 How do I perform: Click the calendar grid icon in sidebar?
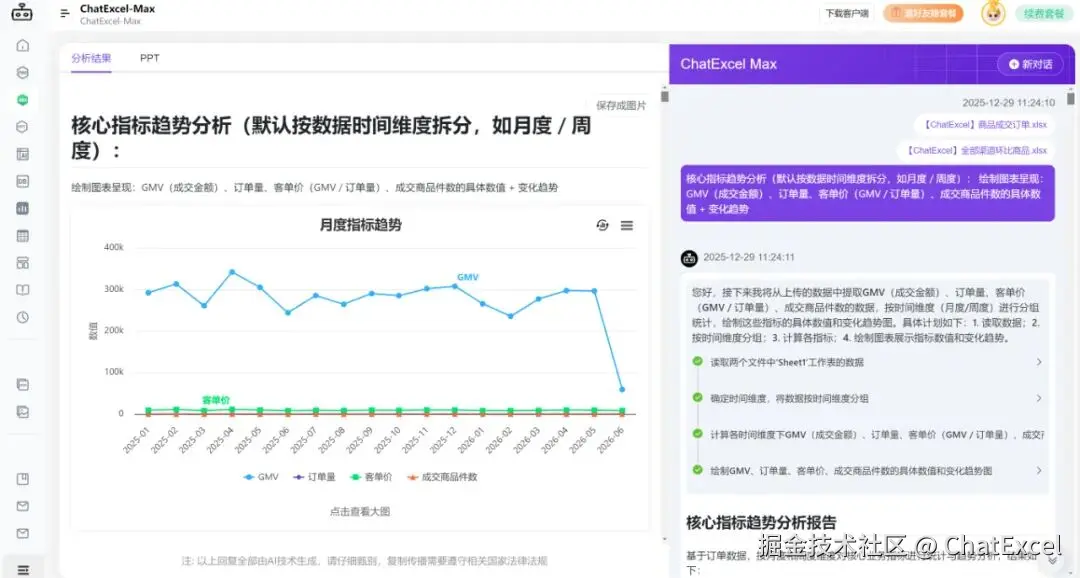coord(21,235)
